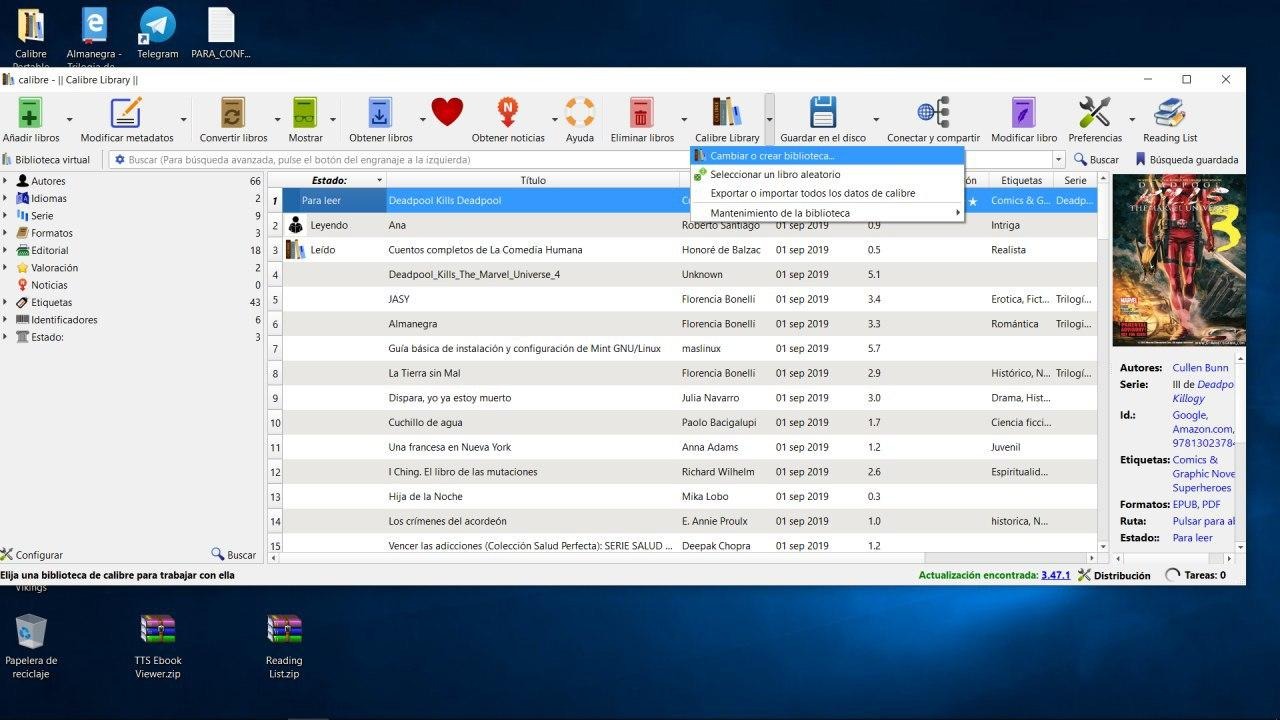The width and height of the screenshot is (1280, 720).
Task: Click the Añadir libros toolbar icon
Action: coord(31,112)
